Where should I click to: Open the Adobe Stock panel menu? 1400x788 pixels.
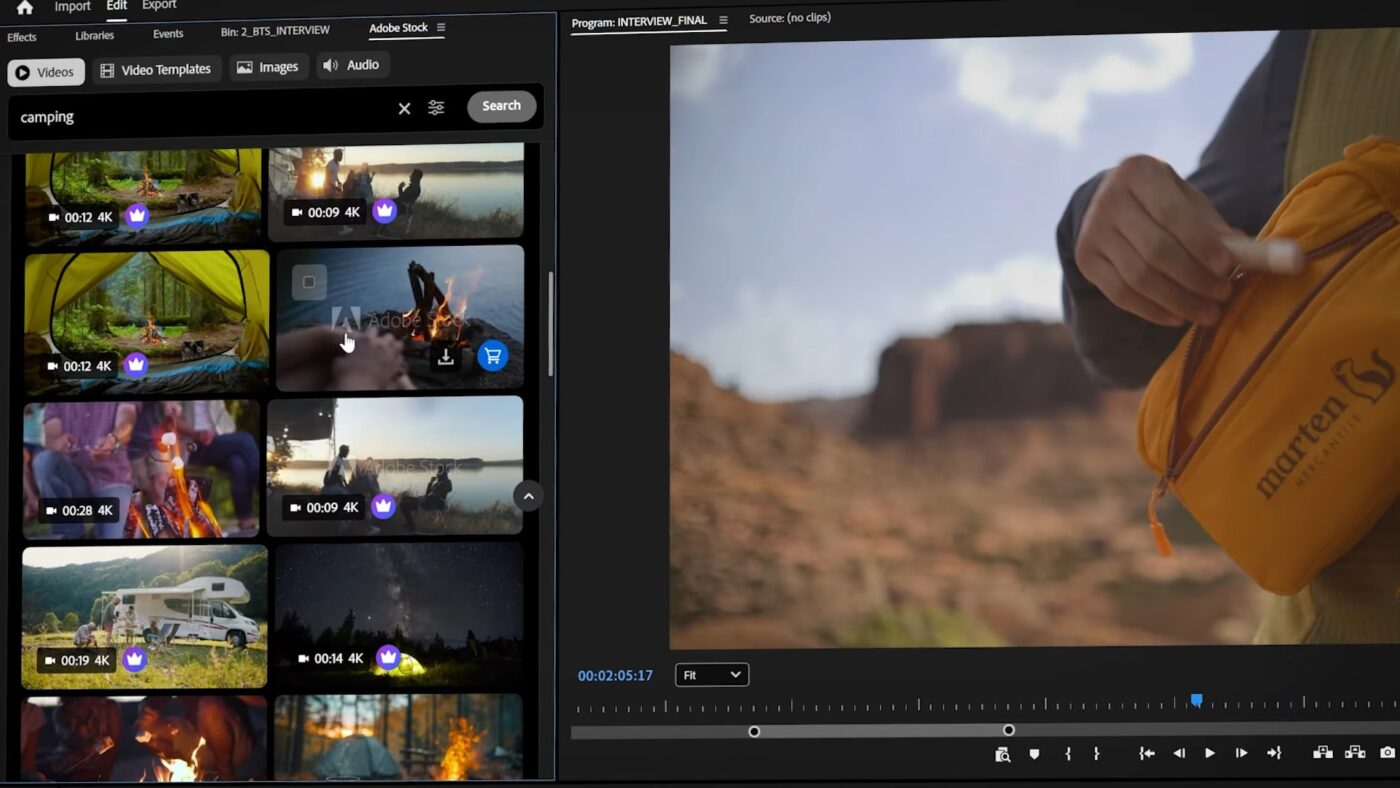pyautogui.click(x=441, y=28)
